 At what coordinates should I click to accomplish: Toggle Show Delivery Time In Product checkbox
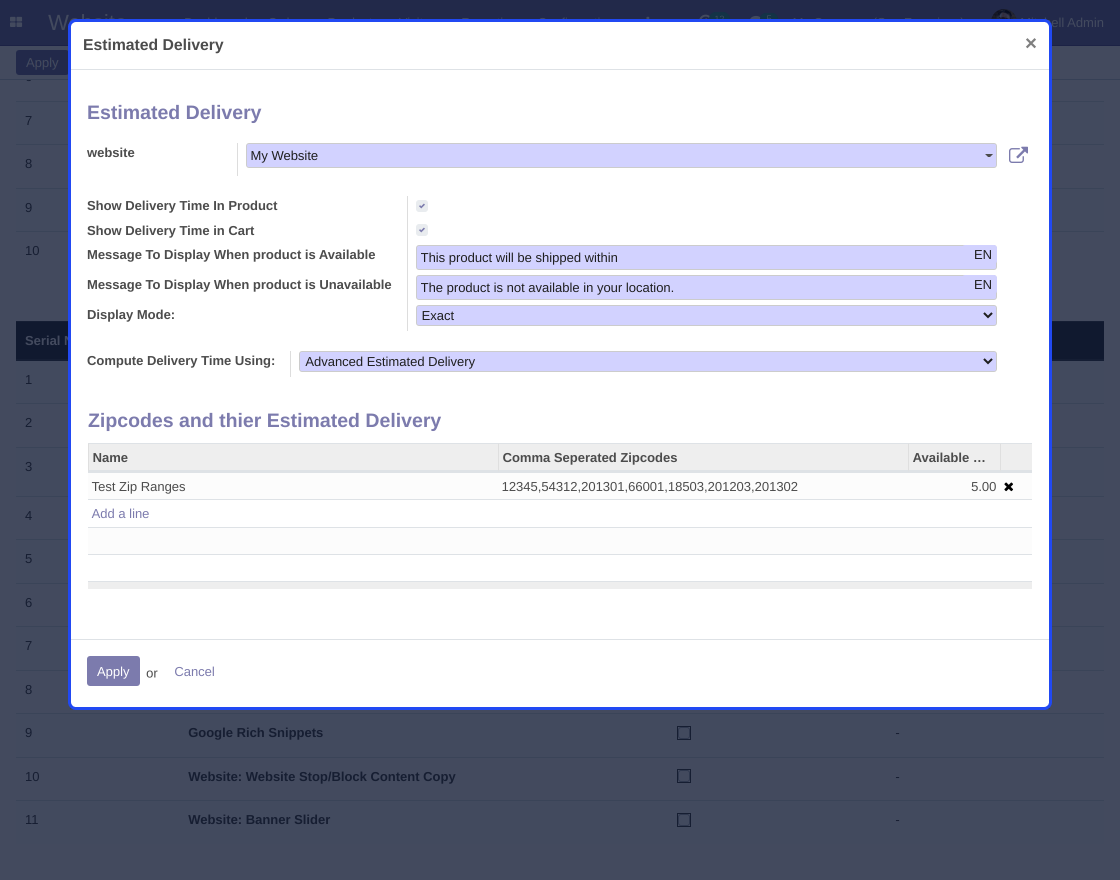tap(422, 206)
